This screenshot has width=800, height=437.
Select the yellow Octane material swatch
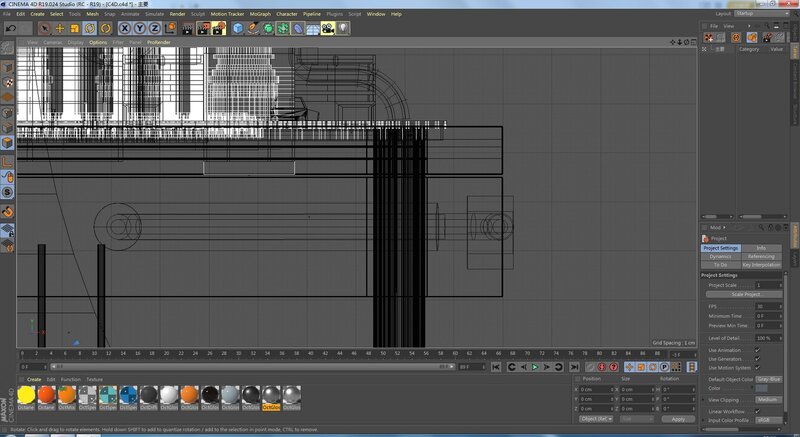click(x=27, y=395)
